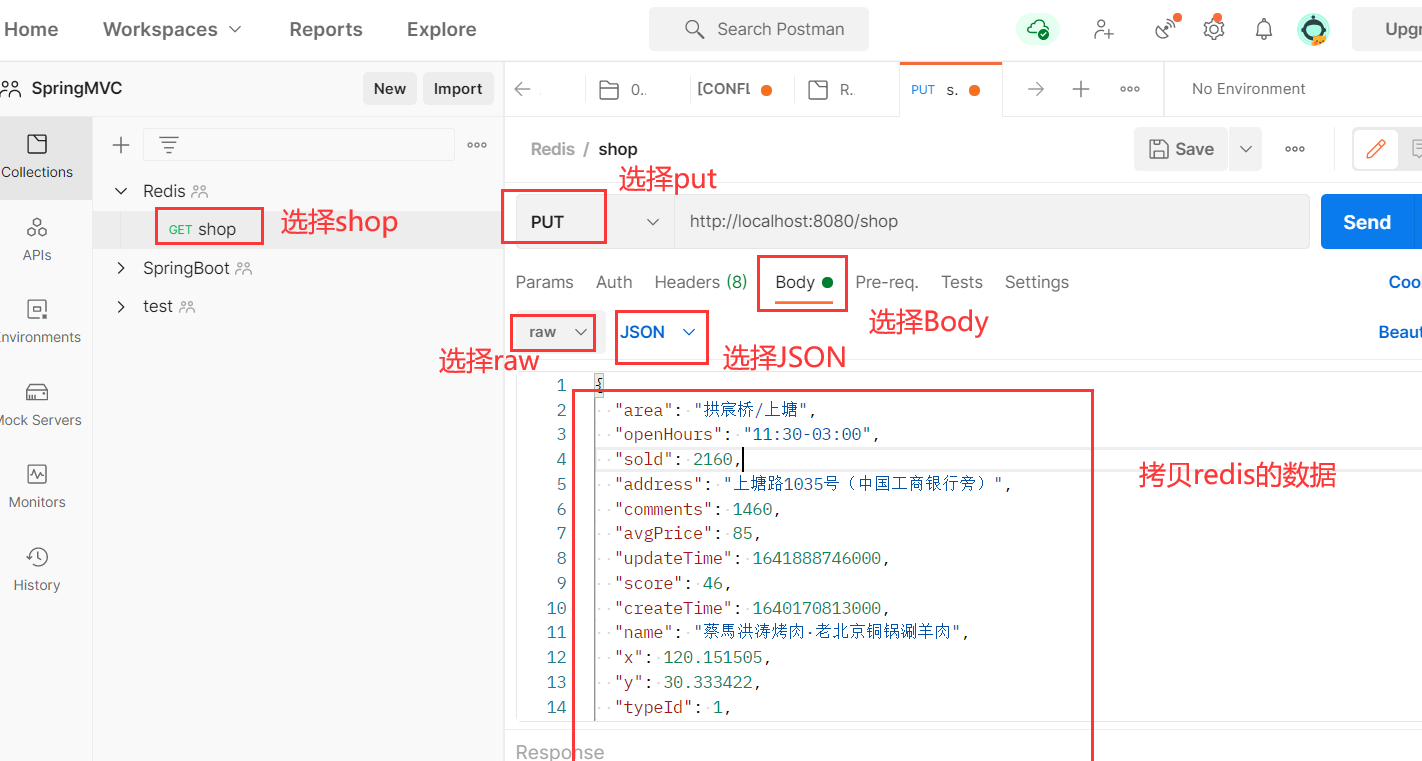Image resolution: width=1422 pixels, height=761 pixels.
Task: Switch to the Pre-req. tab
Action: (x=887, y=282)
